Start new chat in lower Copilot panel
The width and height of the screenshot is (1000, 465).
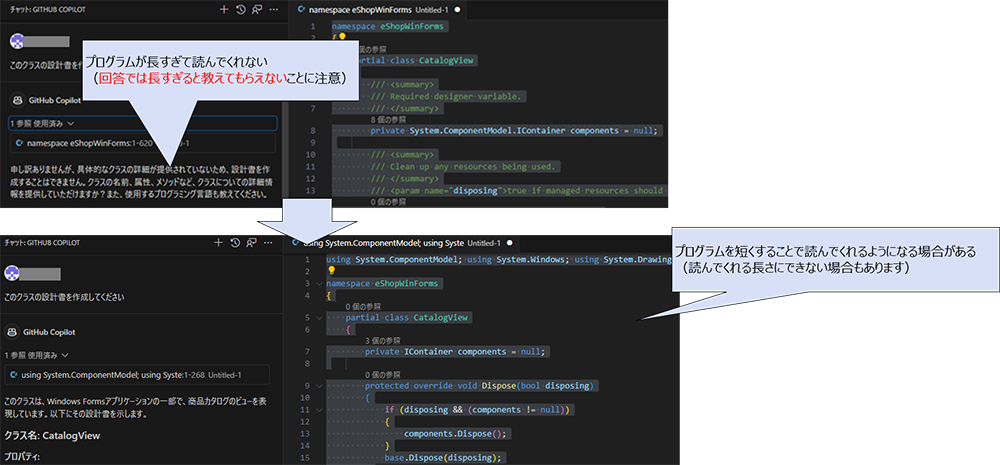click(x=217, y=242)
